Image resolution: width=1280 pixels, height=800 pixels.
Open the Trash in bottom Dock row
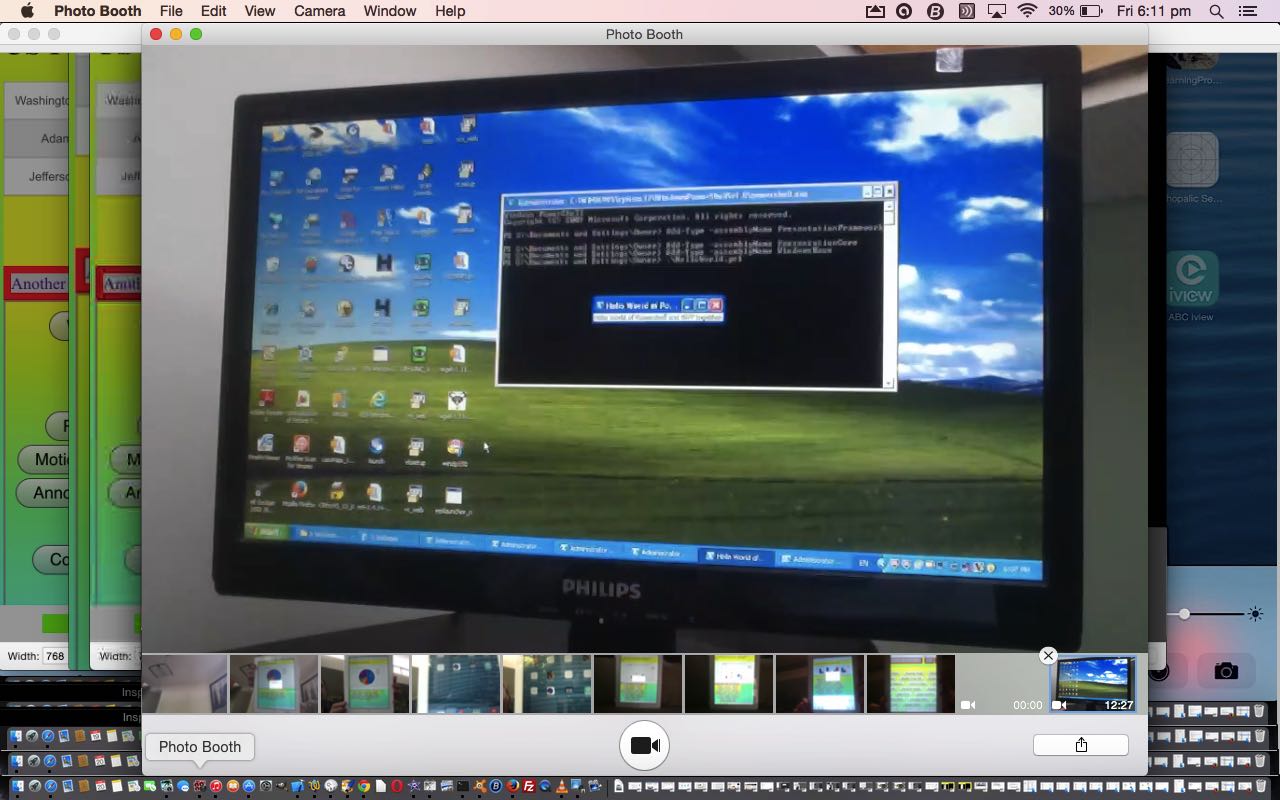tap(1260, 786)
